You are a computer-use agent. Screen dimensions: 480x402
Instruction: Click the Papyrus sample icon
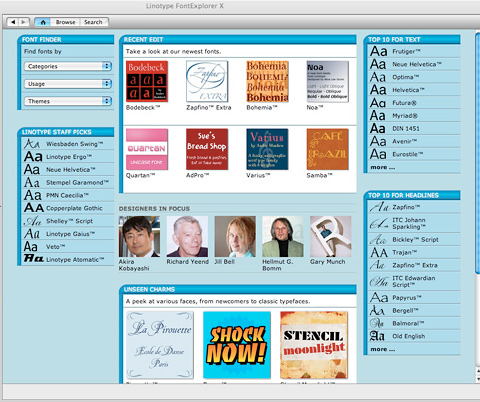tap(379, 298)
